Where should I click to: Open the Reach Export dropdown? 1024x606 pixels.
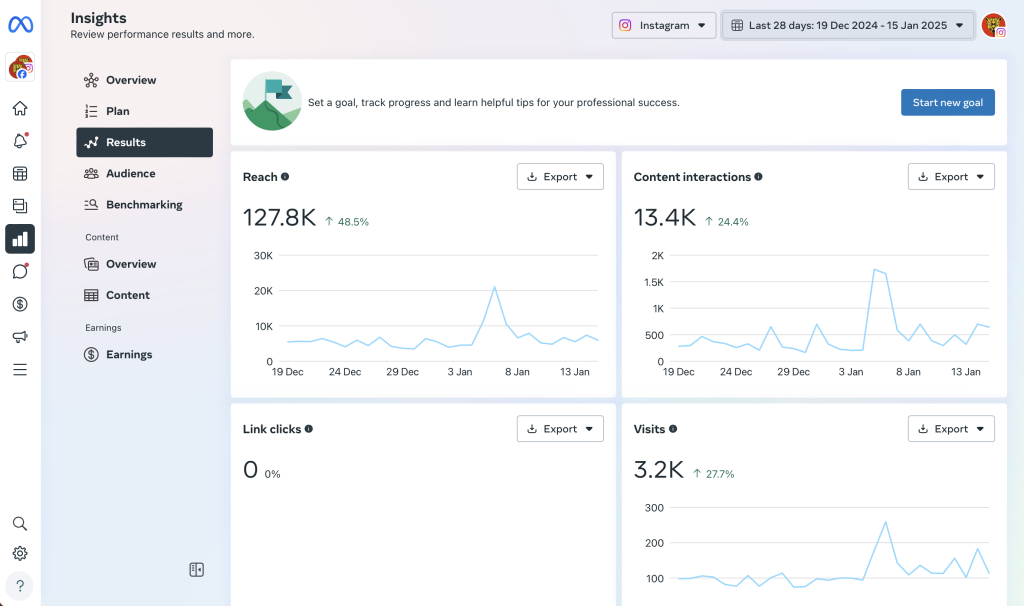click(560, 176)
